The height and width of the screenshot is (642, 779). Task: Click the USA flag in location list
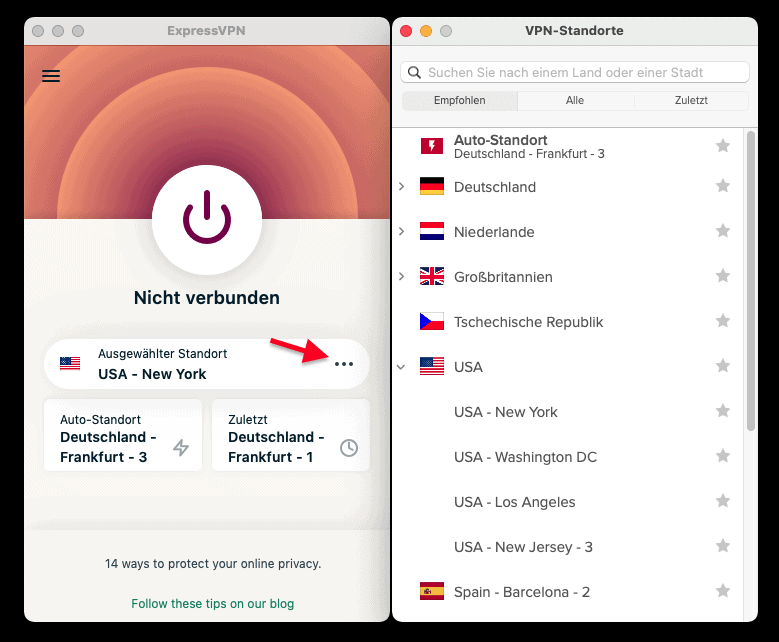[x=432, y=366]
